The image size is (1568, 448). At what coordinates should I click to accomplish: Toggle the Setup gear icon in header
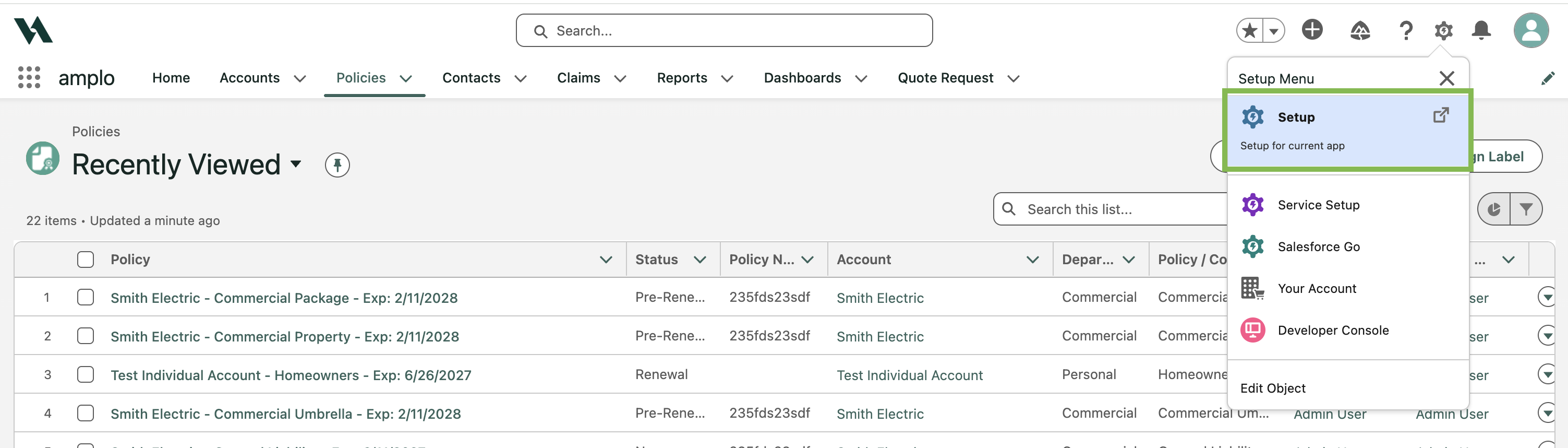(1443, 30)
